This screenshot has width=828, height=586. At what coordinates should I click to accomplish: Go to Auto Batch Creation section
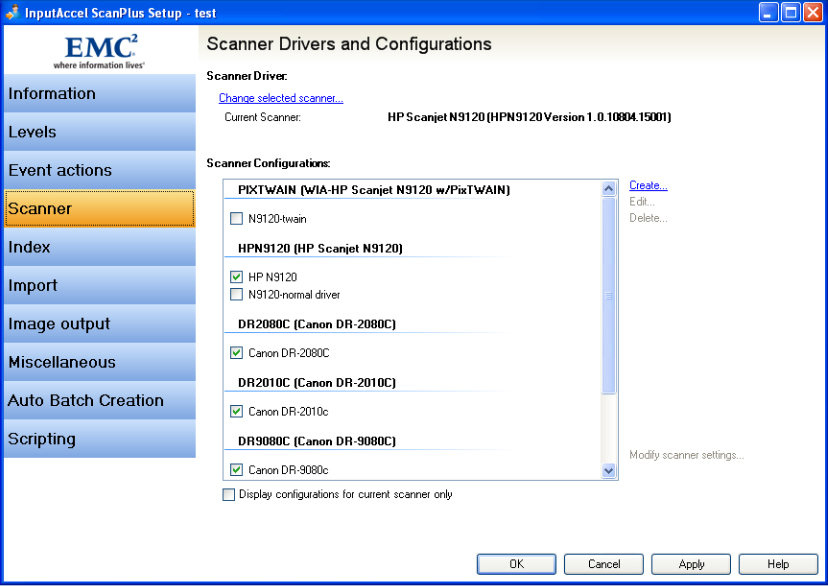click(x=99, y=401)
